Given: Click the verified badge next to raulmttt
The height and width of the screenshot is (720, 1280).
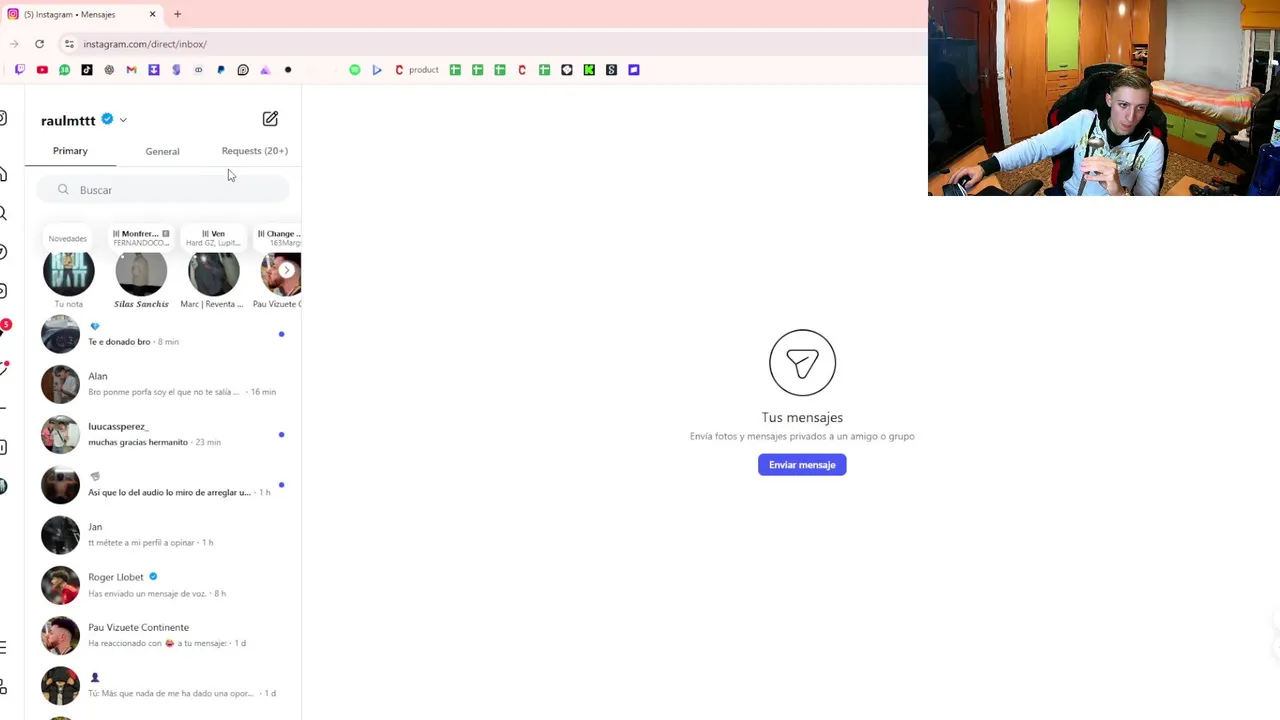Looking at the screenshot, I should pyautogui.click(x=107, y=119).
